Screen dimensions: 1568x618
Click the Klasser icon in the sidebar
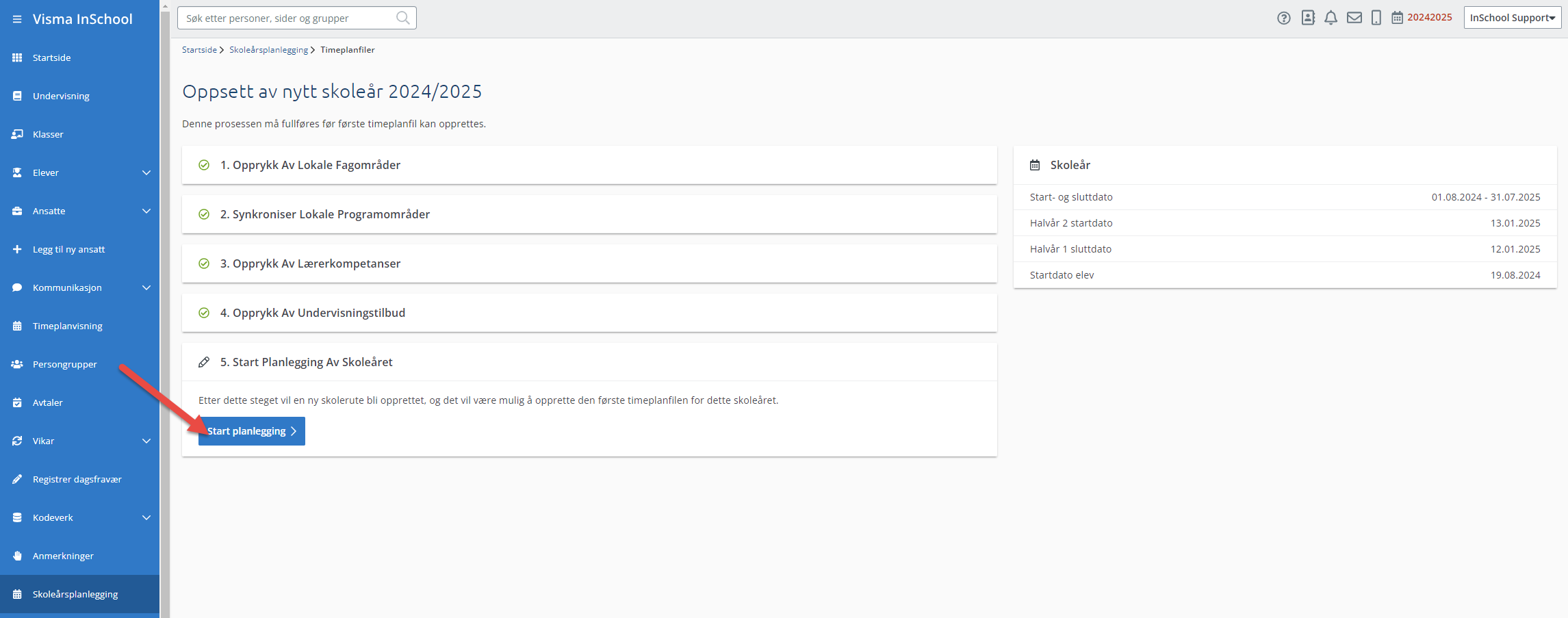17,134
